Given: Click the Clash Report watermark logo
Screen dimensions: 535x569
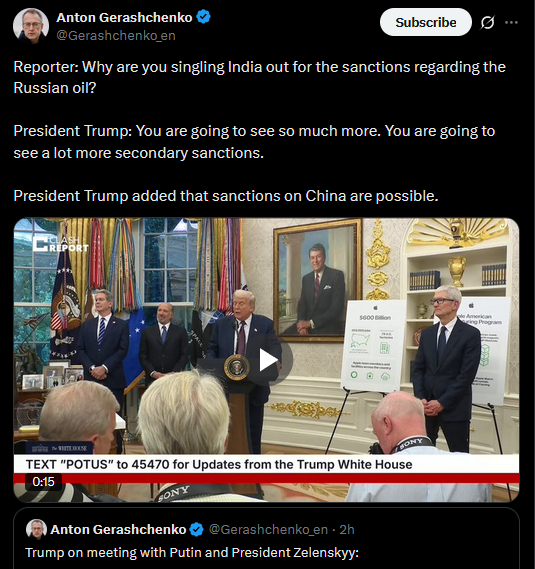Looking at the screenshot, I should coord(60,244).
